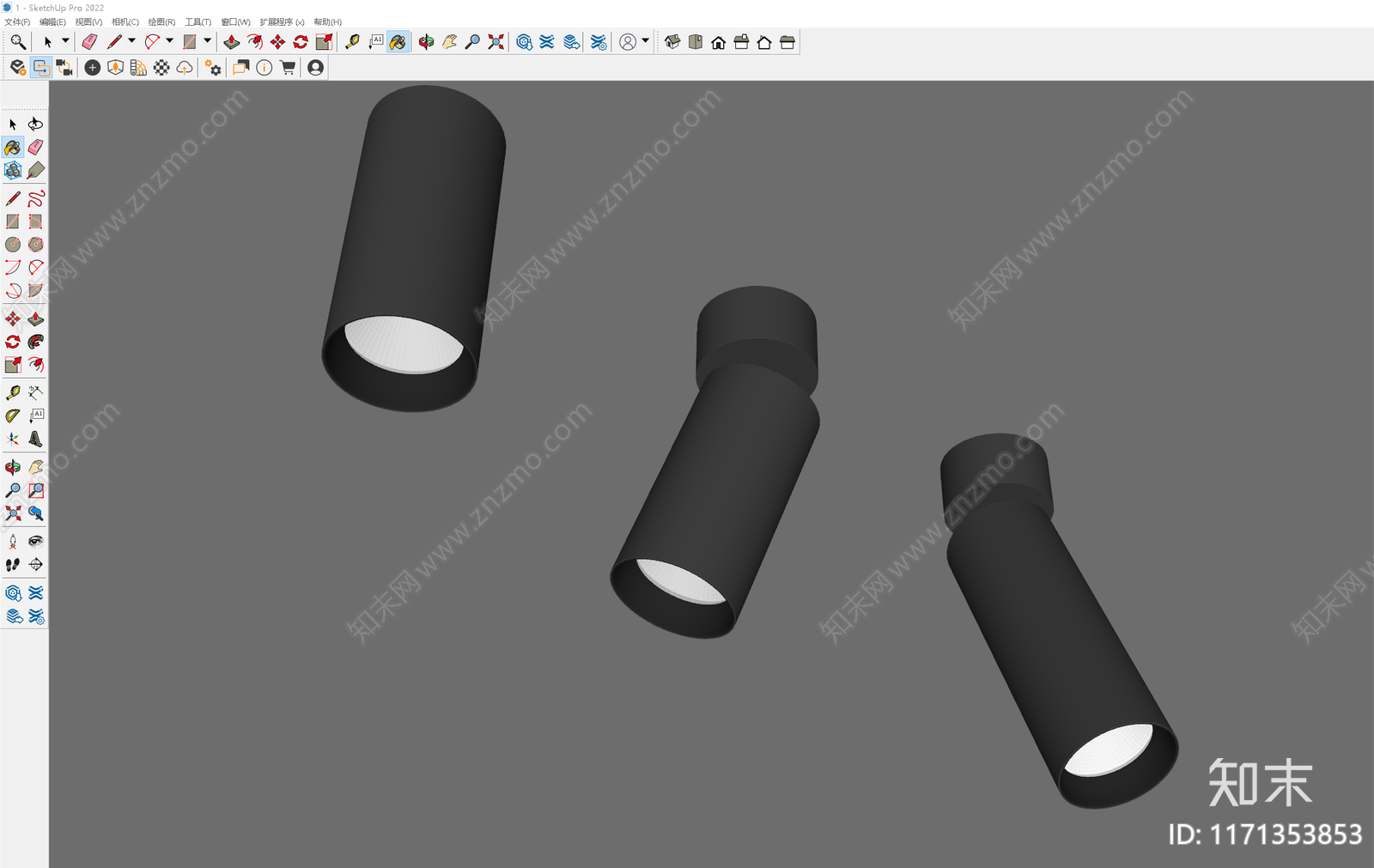The width and height of the screenshot is (1374, 868).
Task: Open the 窗口(W) menu
Action: (235, 22)
